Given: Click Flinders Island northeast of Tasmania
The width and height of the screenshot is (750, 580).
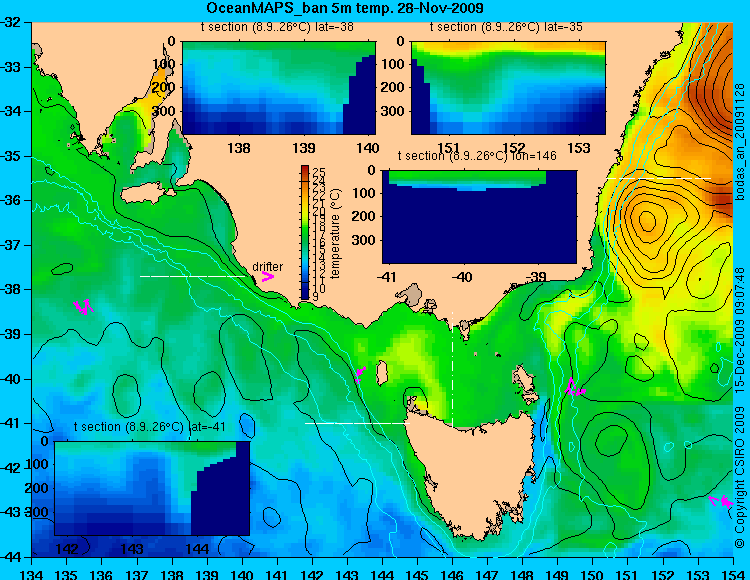Looking at the screenshot, I should pyautogui.click(x=525, y=381).
